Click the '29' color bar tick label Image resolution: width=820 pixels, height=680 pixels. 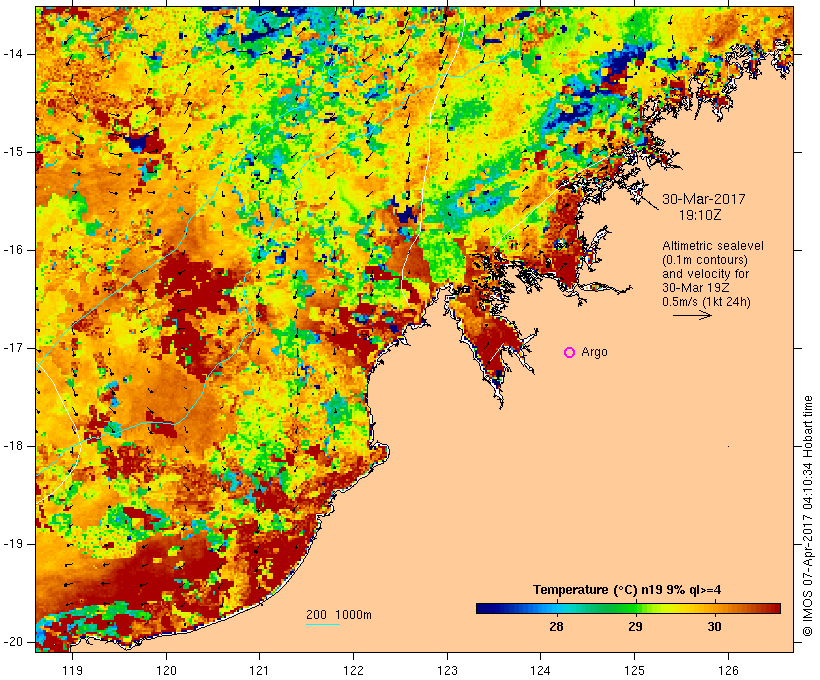pos(635,626)
